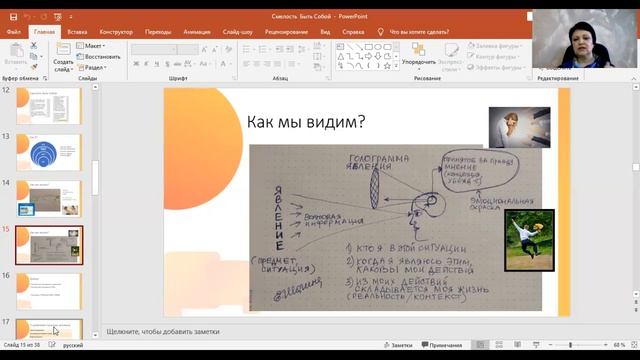Image resolution: width=640 pixels, height=360 pixels.
Task: Open the Справка tab
Action: (x=353, y=32)
